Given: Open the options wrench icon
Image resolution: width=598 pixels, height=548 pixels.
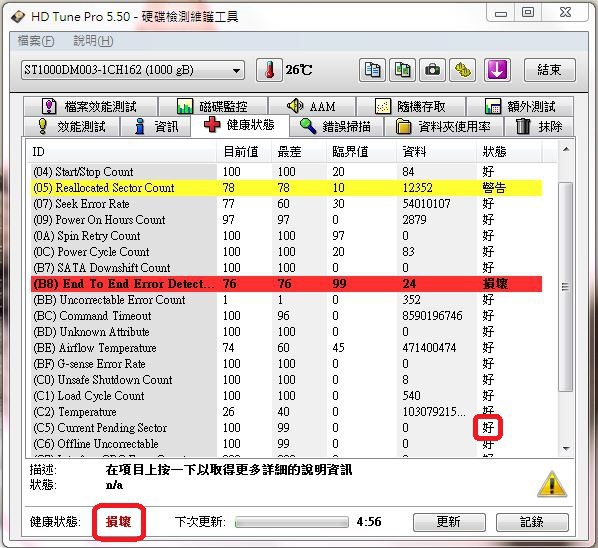Looking at the screenshot, I should point(463,70).
